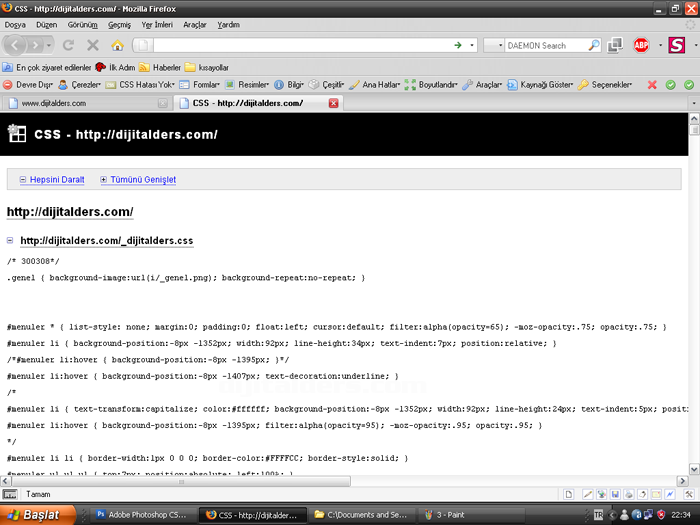Open the Adblock Plus ABP icon

coord(641,45)
